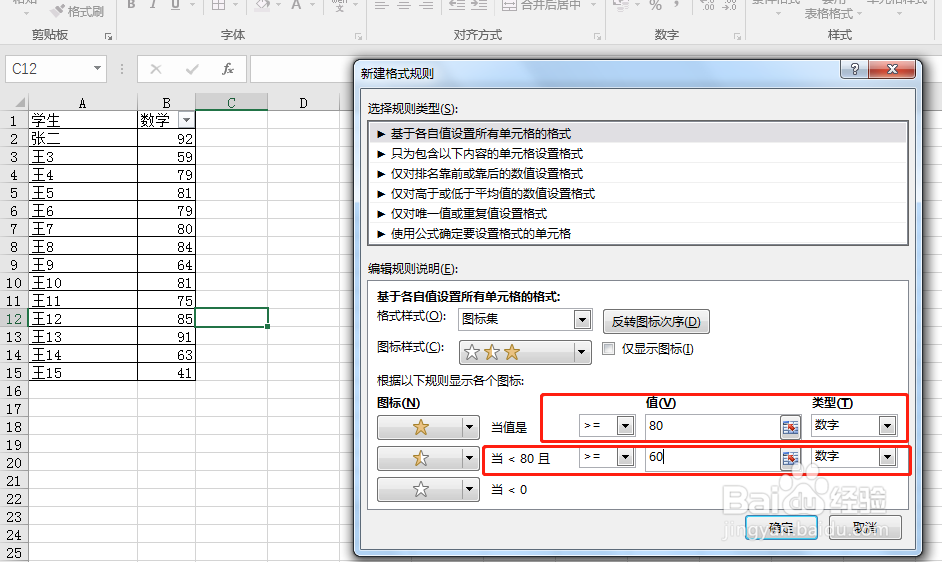The width and height of the screenshot is (942, 562).
Task: Select rule type 基于各自值设置所有单元格的格式
Action: (x=638, y=133)
